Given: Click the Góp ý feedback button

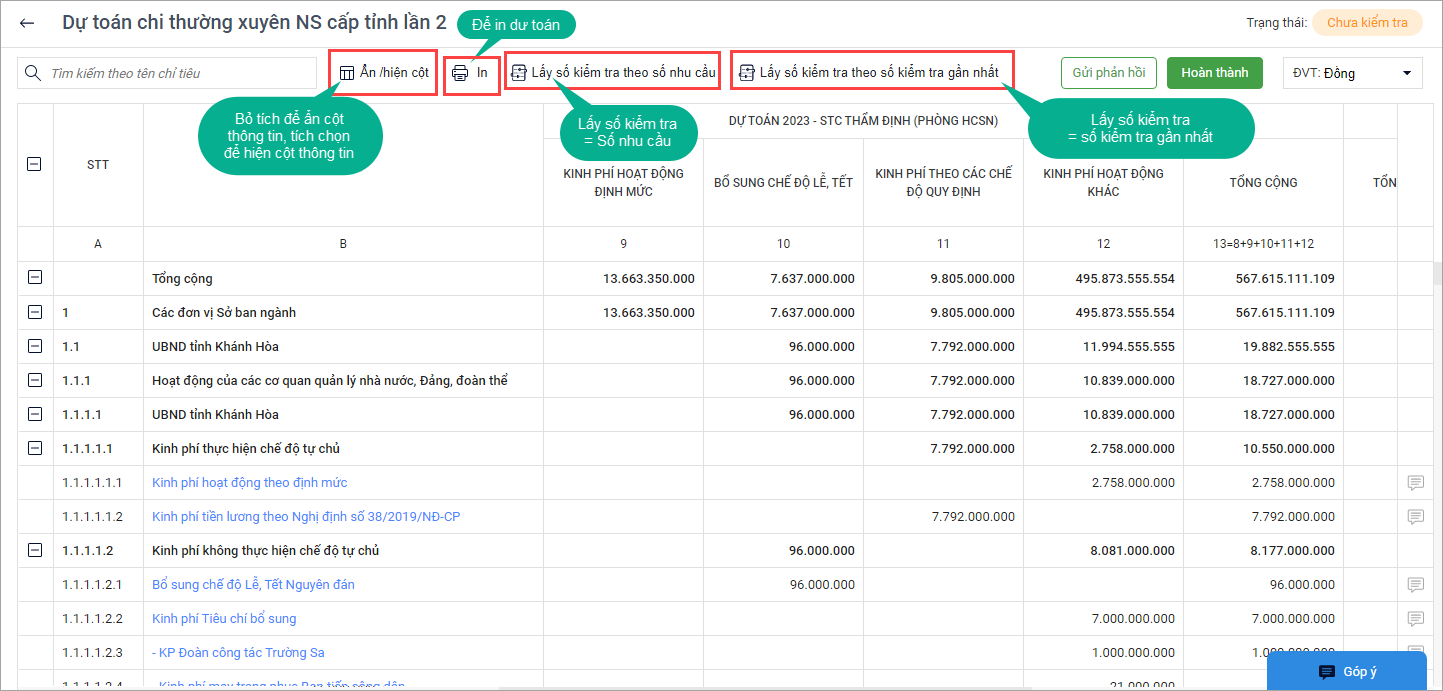Looking at the screenshot, I should coord(1346,671).
